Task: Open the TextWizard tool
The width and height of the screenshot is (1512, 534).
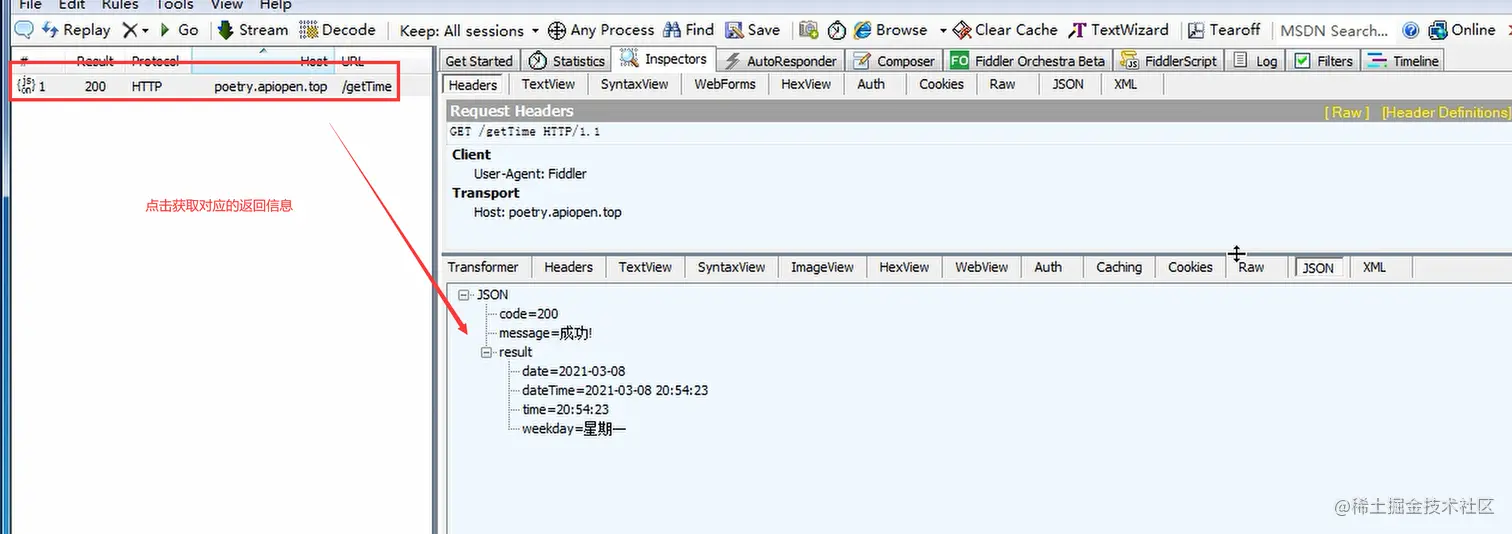Action: click(1118, 30)
